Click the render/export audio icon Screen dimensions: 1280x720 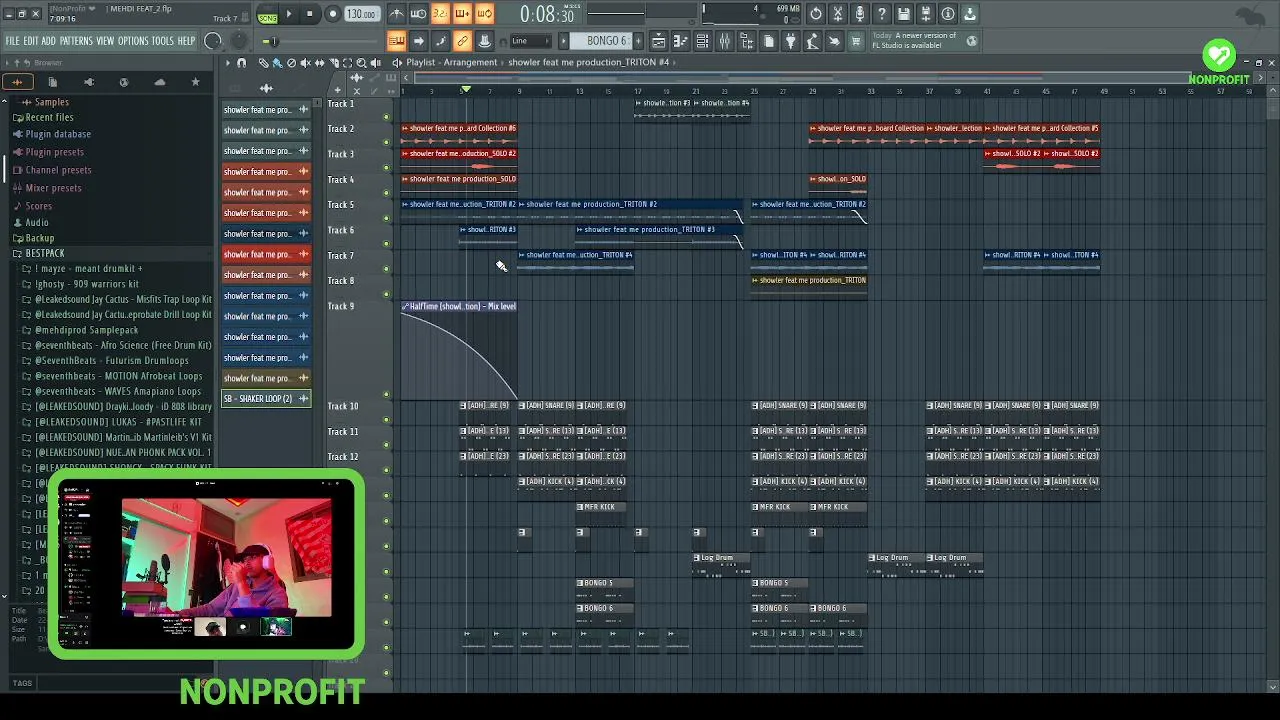(926, 14)
